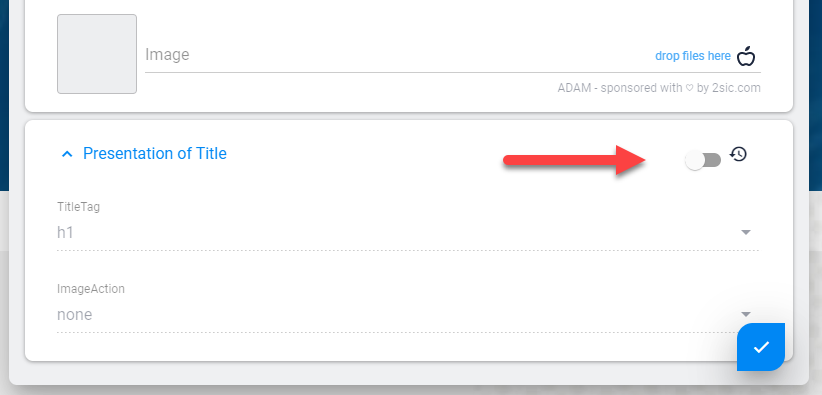Click the TitleTag field label
Screen dimensions: 822x395
78,207
